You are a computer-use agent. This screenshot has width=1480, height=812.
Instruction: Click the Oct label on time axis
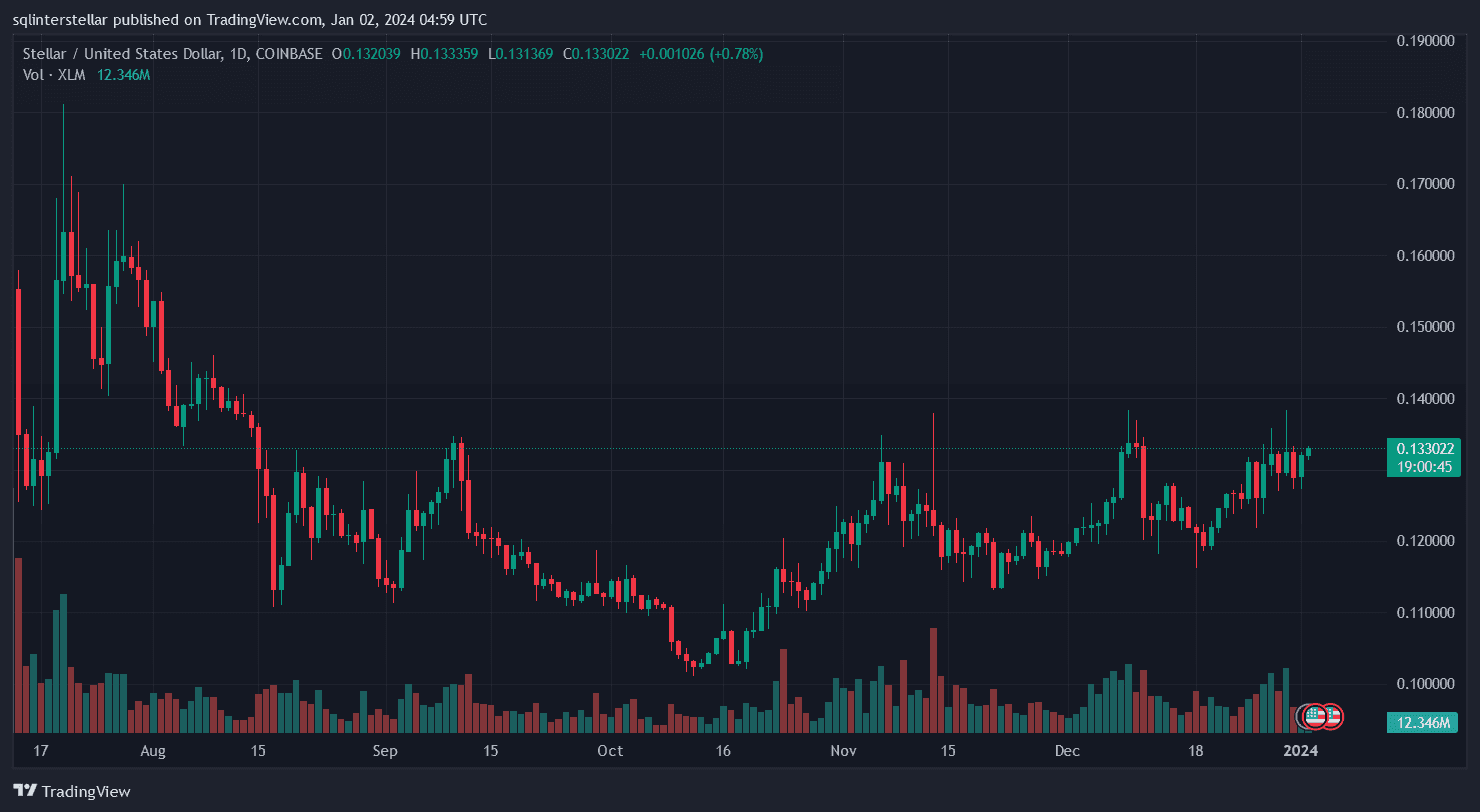click(610, 750)
